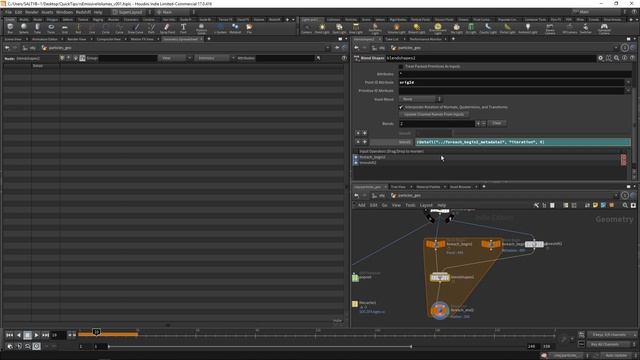Open the Windows menu

click(x=64, y=12)
